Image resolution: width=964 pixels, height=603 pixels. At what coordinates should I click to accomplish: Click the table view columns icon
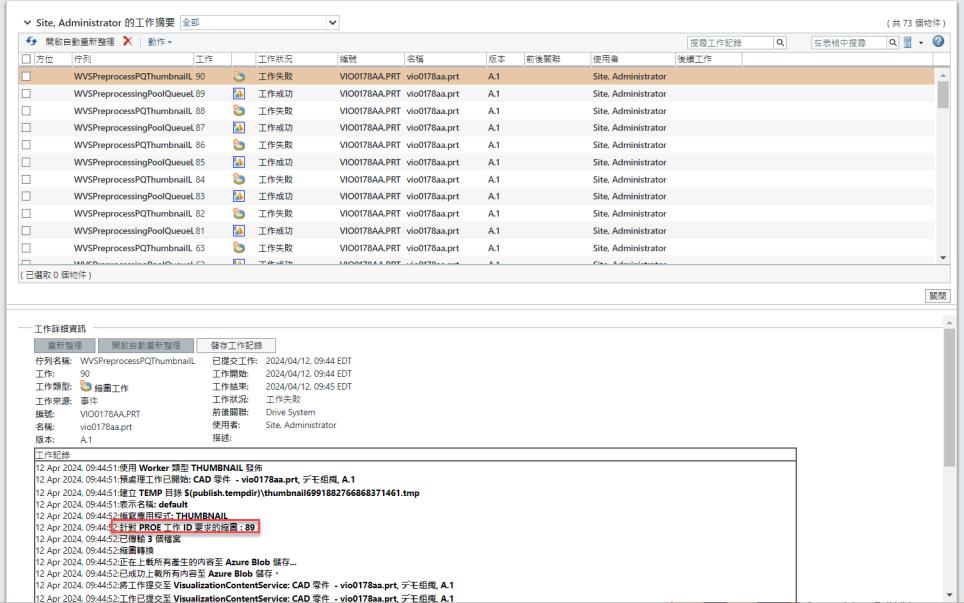click(x=907, y=42)
